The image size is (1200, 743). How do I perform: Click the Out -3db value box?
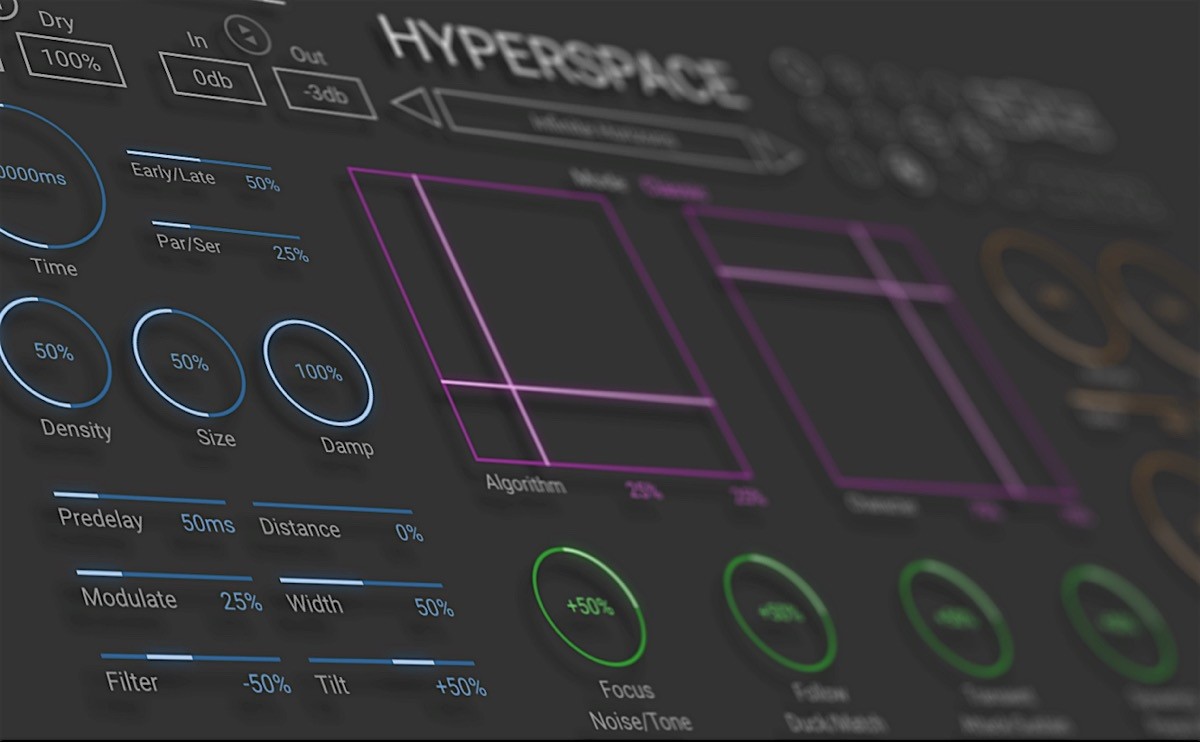pos(325,95)
